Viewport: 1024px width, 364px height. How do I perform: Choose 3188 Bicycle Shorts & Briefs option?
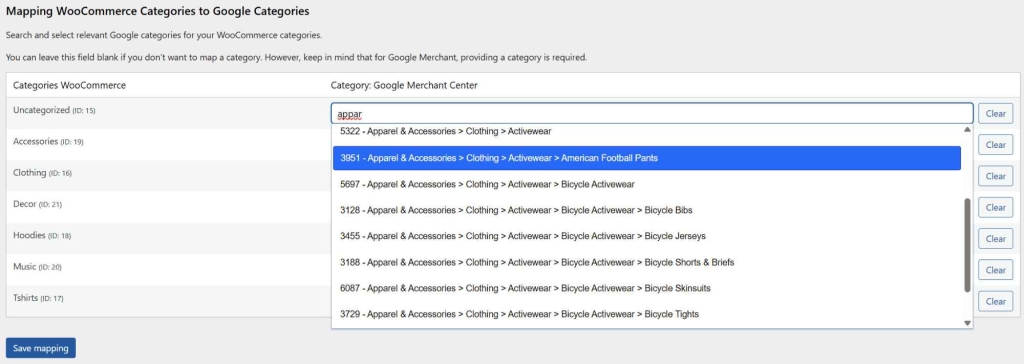647,262
